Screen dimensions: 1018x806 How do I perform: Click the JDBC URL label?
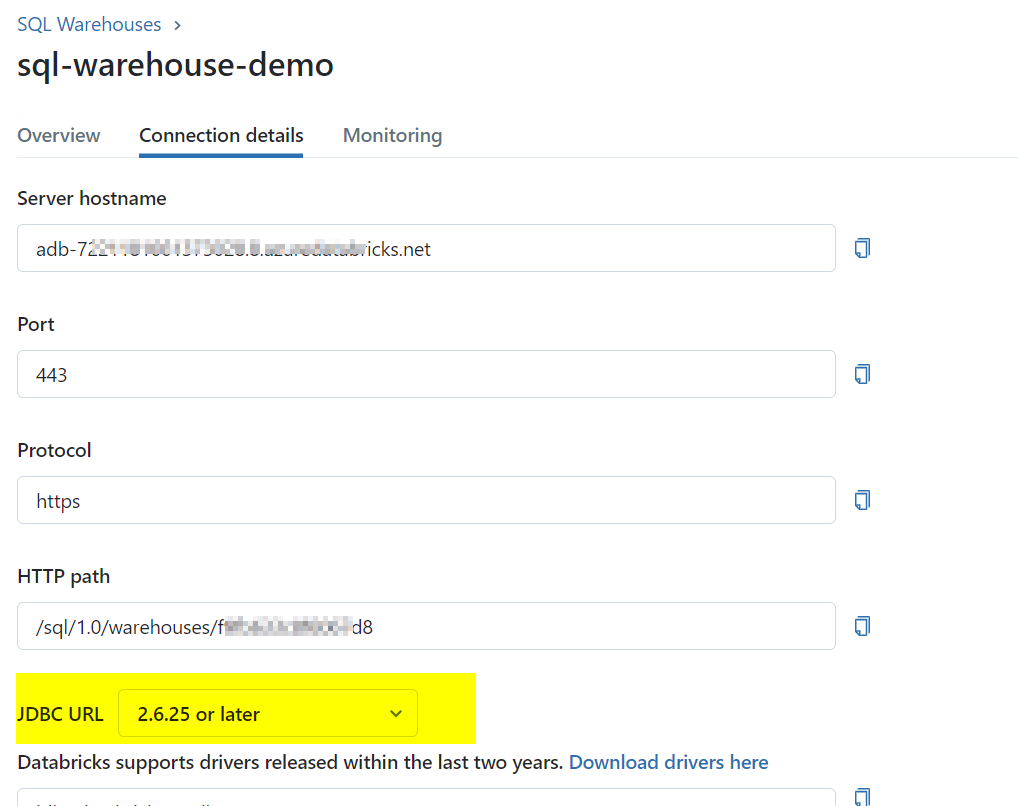pos(60,714)
